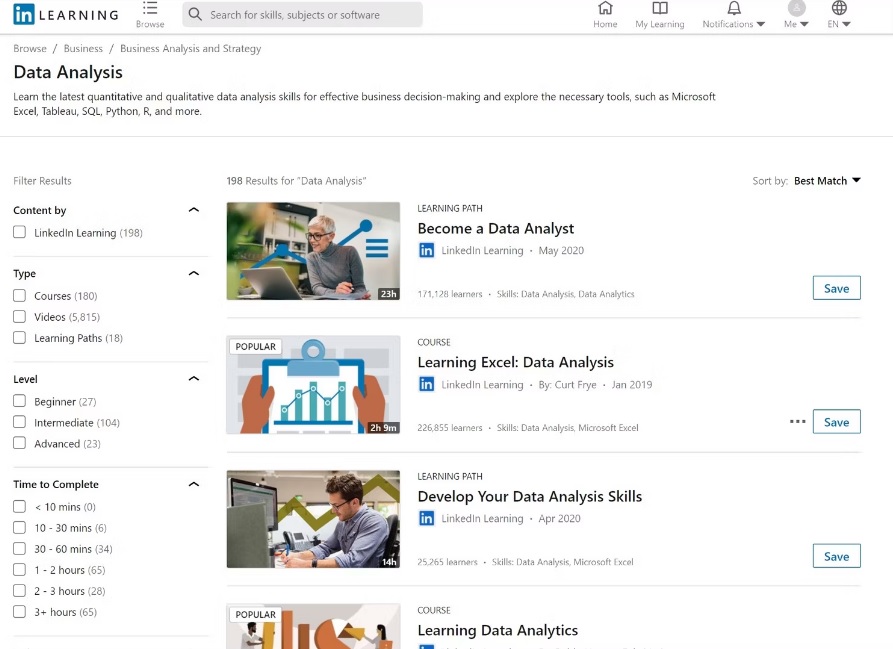Click the LinkedIn Learning logo
The height and width of the screenshot is (649, 893).
(66, 14)
